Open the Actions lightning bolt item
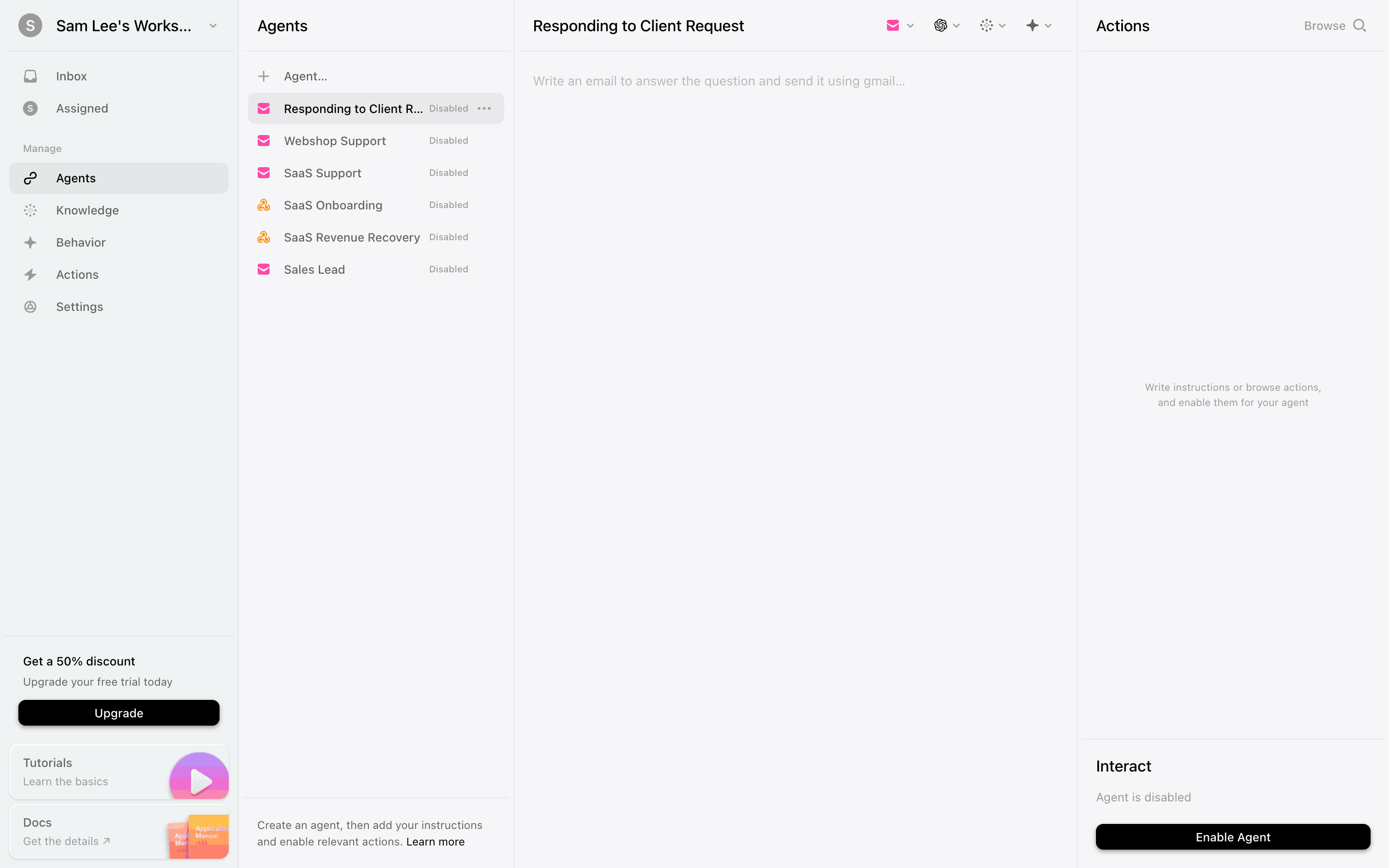This screenshot has height=868, width=1389. [x=119, y=275]
